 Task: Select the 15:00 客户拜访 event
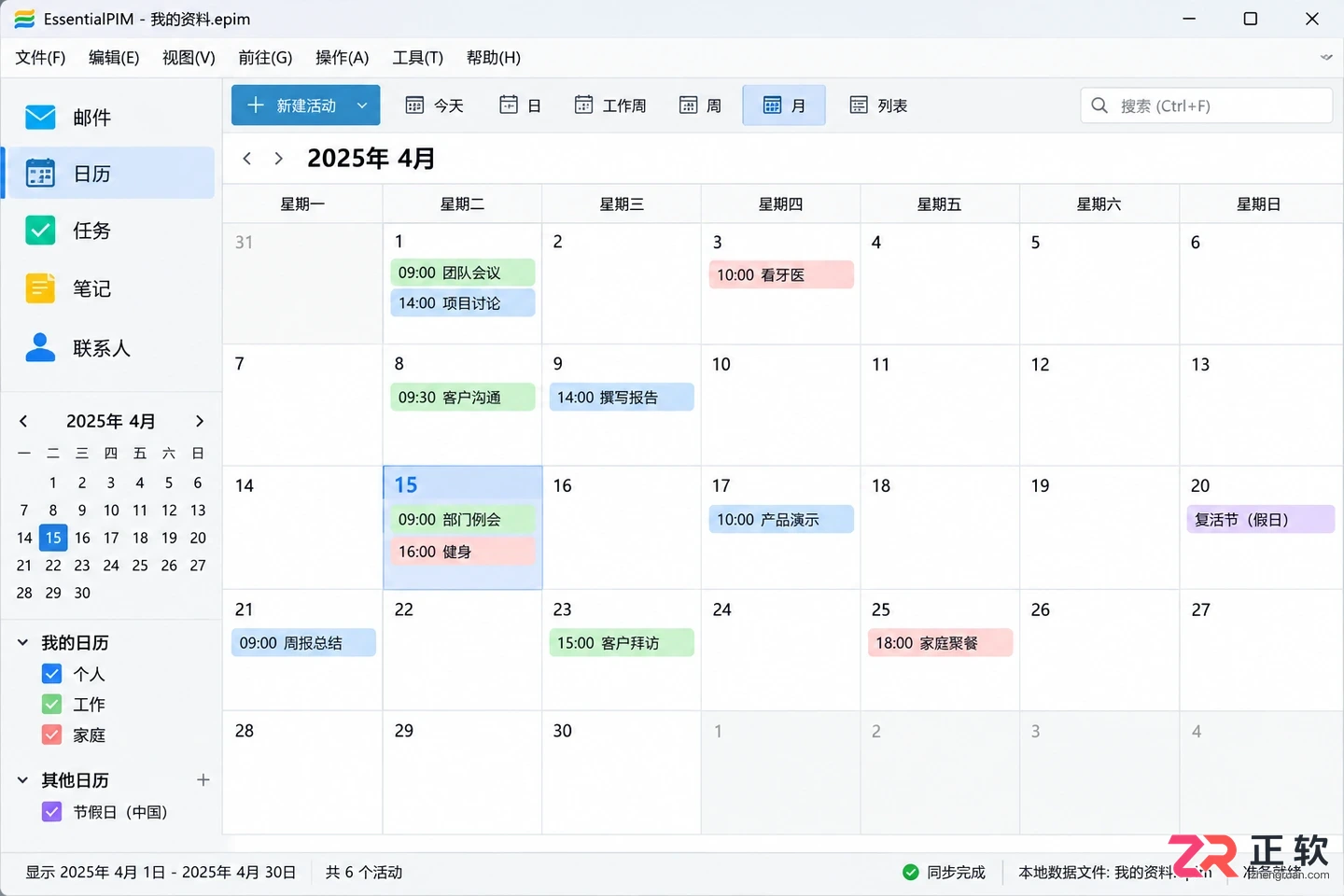pyautogui.click(x=622, y=643)
